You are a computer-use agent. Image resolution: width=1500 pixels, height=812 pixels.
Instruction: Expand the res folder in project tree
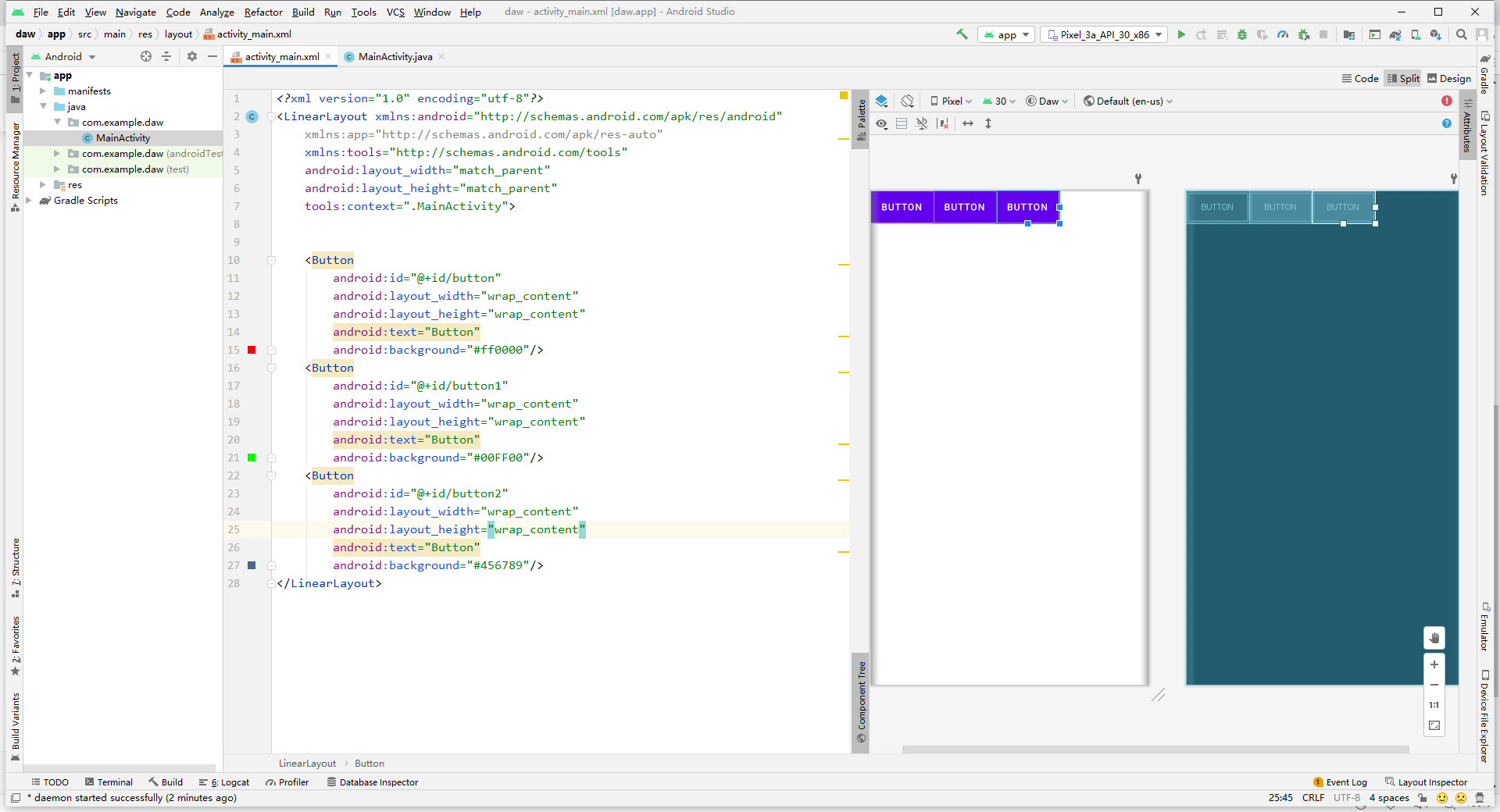[x=43, y=185]
